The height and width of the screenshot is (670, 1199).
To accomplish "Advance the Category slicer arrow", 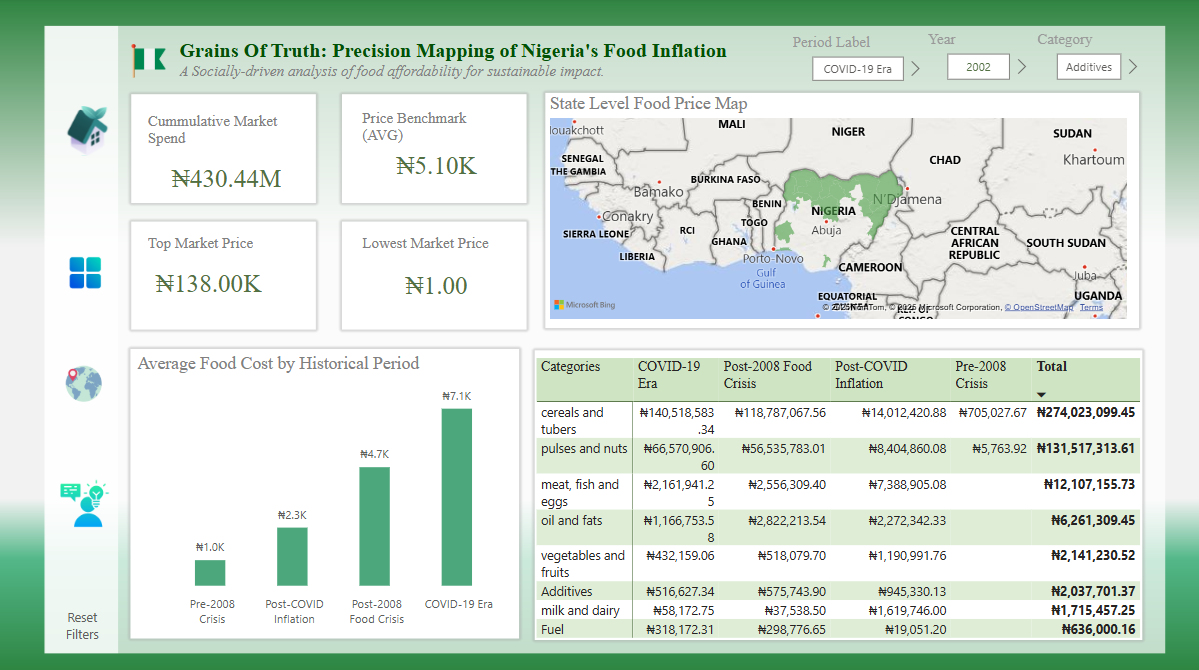I will pos(1133,67).
